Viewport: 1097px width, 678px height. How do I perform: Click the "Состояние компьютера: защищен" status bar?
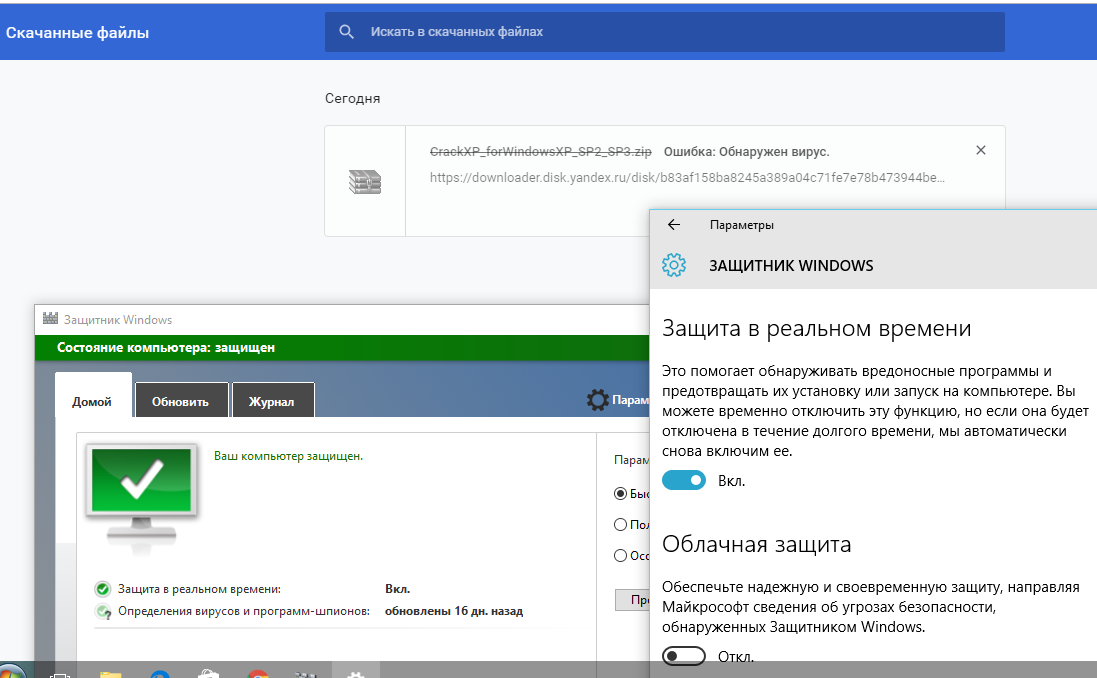pos(342,348)
